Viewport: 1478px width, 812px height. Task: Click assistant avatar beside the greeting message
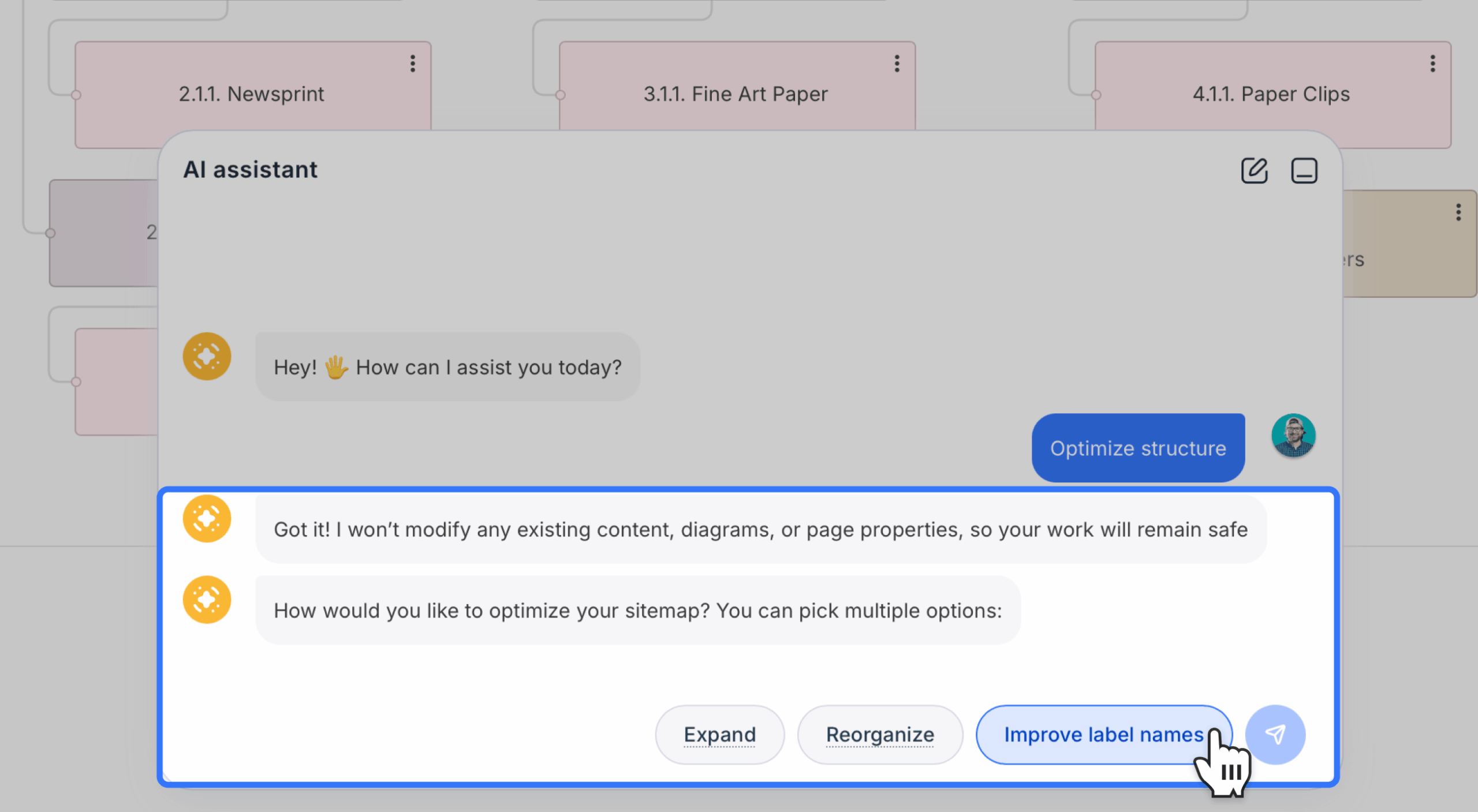click(x=207, y=356)
